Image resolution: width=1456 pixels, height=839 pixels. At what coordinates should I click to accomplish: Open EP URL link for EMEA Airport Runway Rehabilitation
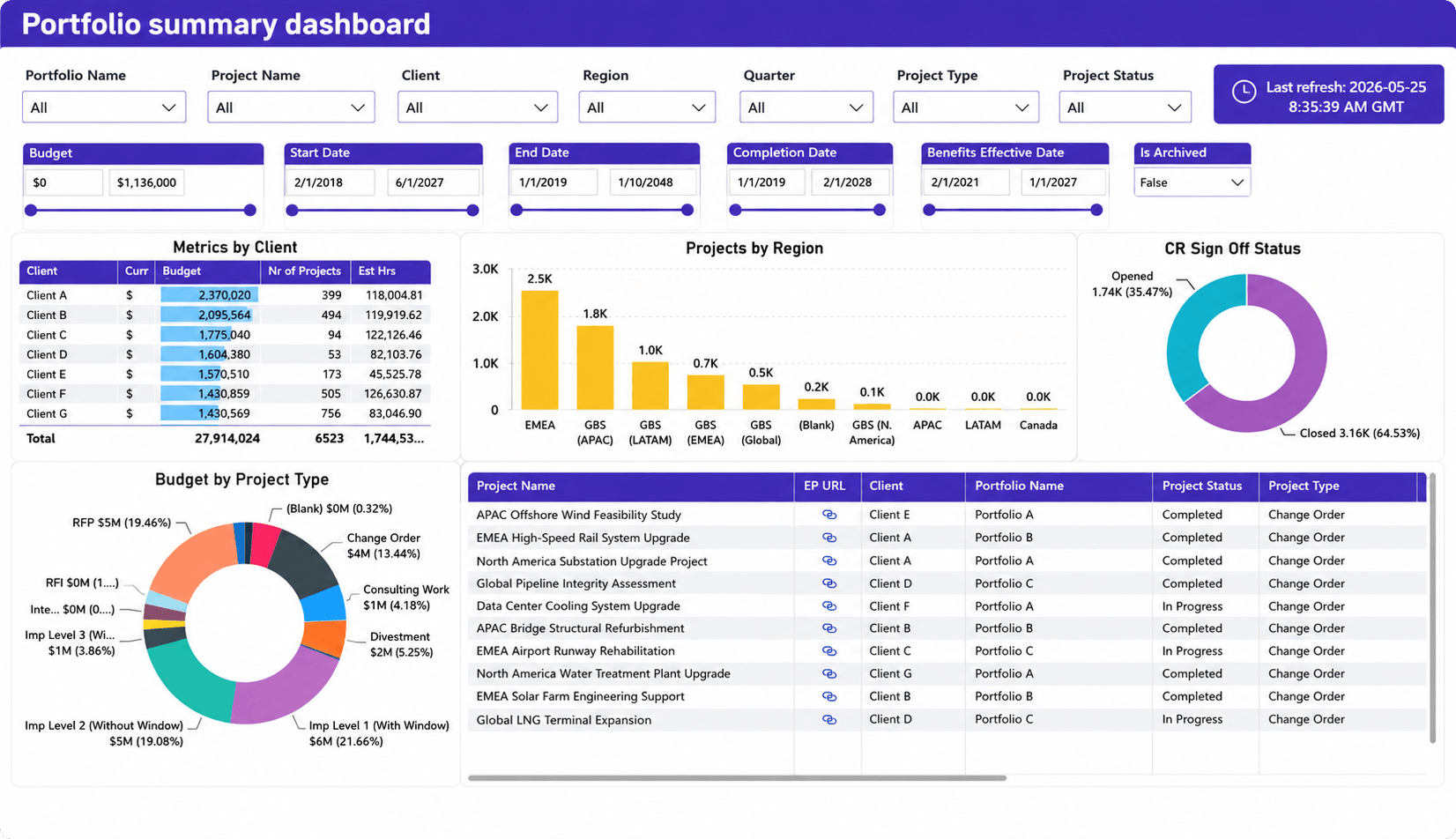pyautogui.click(x=828, y=651)
